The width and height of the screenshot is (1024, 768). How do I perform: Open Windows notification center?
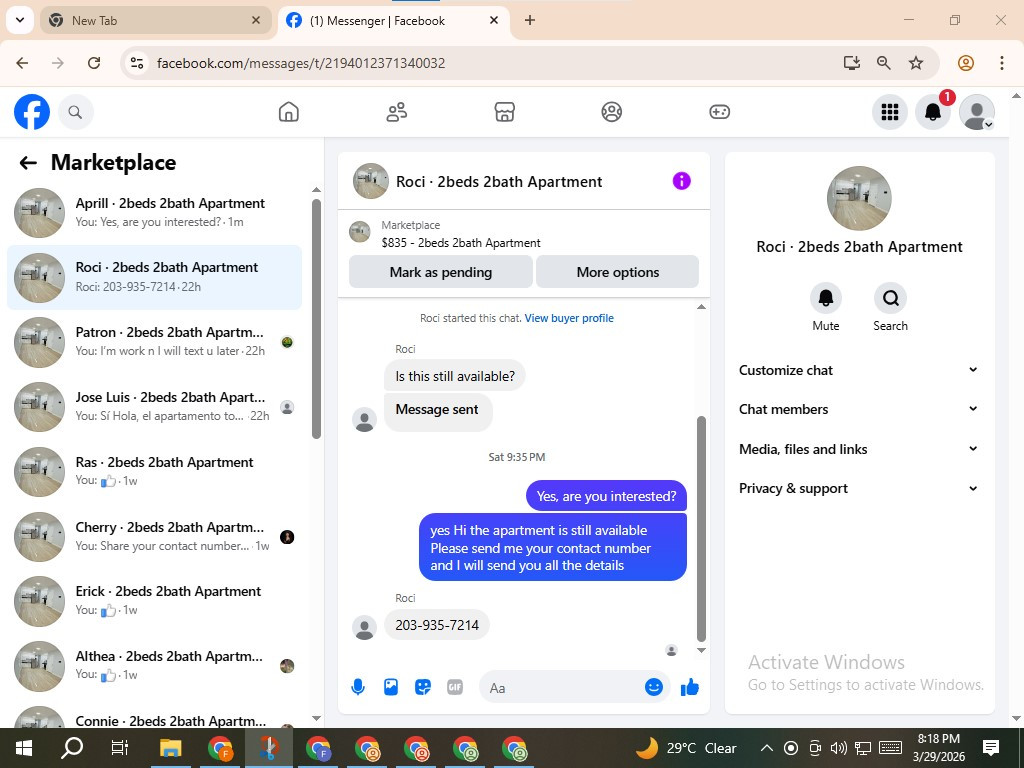tap(991, 748)
